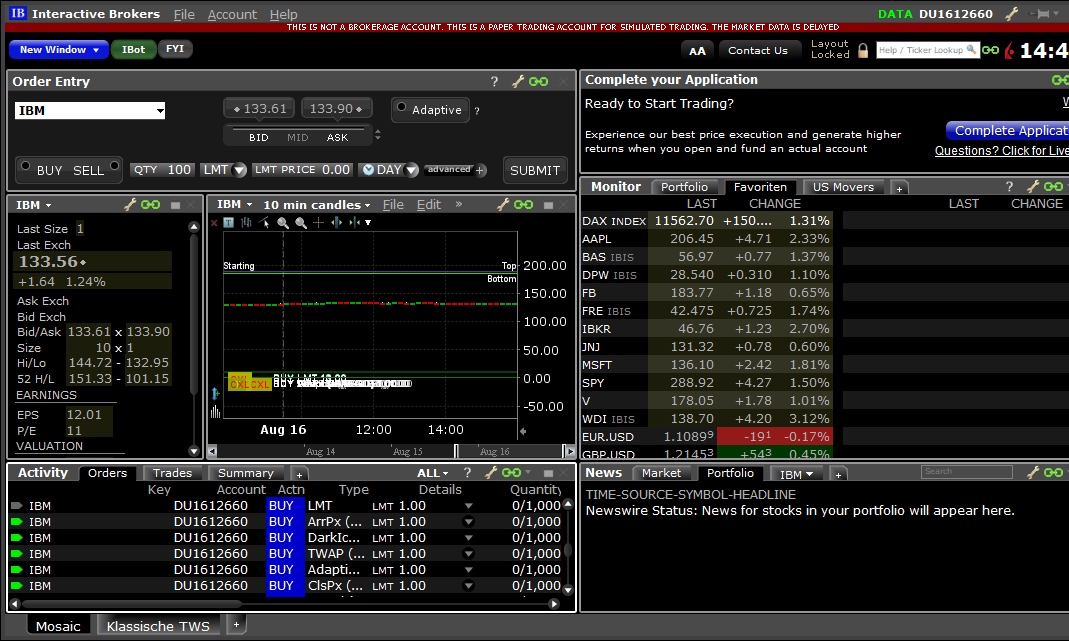
Task: Click the search magnifier in Ticker Lookup
Action: point(972,50)
